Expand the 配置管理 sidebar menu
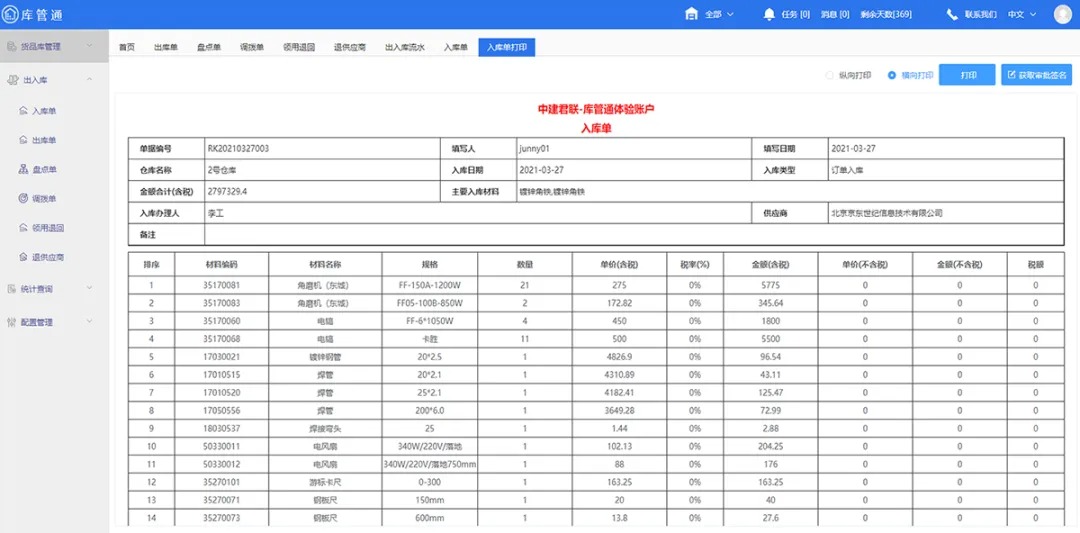Viewport: 1080px width, 533px height. [89, 322]
